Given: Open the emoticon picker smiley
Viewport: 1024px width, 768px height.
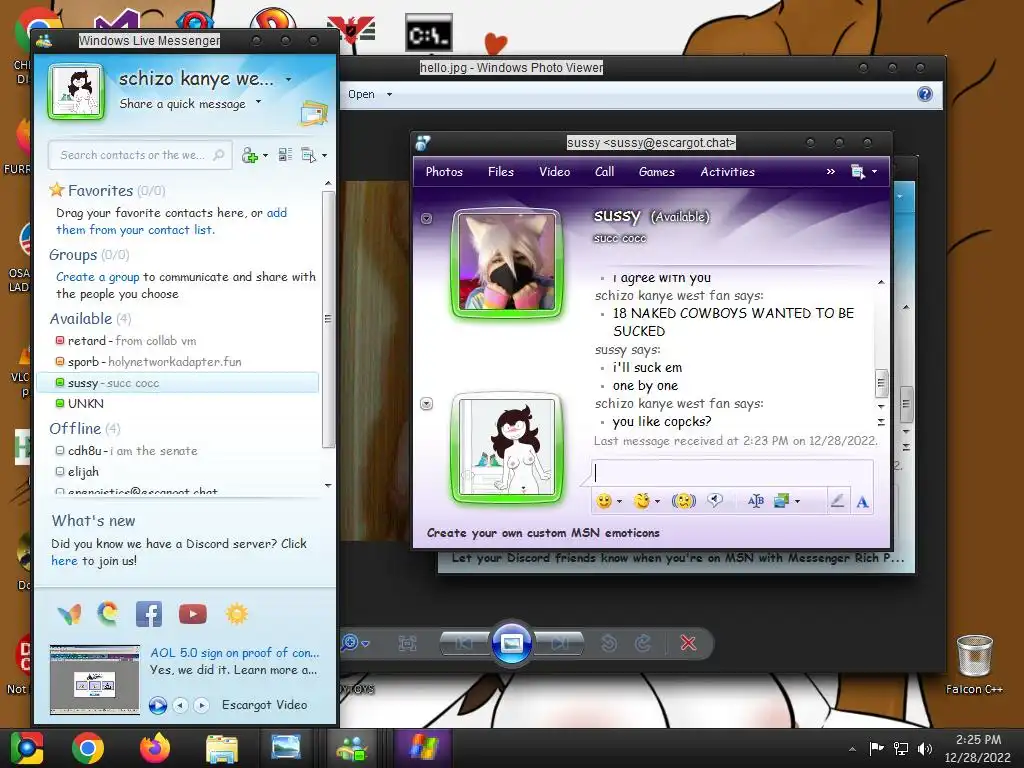Looking at the screenshot, I should [604, 501].
